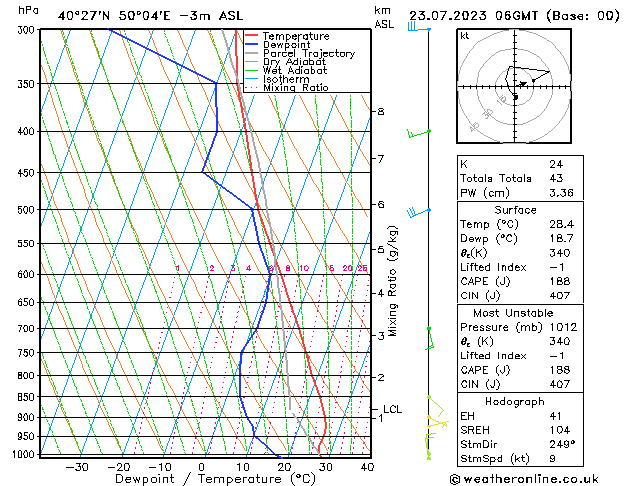Click the Pressure (mb) value '1012'
This screenshot has height=486, width=629.
tap(563, 327)
